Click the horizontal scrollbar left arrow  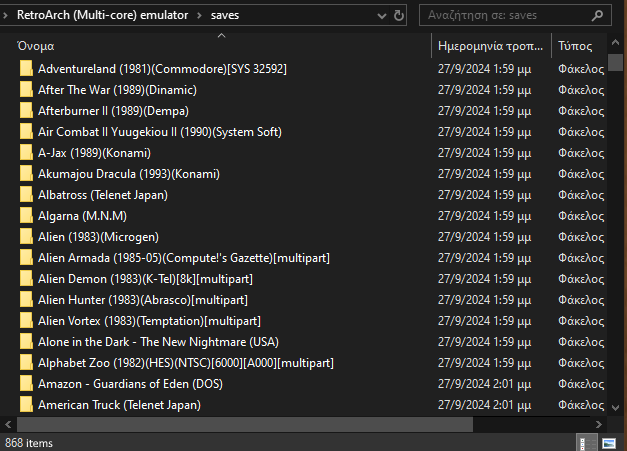pos(8,424)
